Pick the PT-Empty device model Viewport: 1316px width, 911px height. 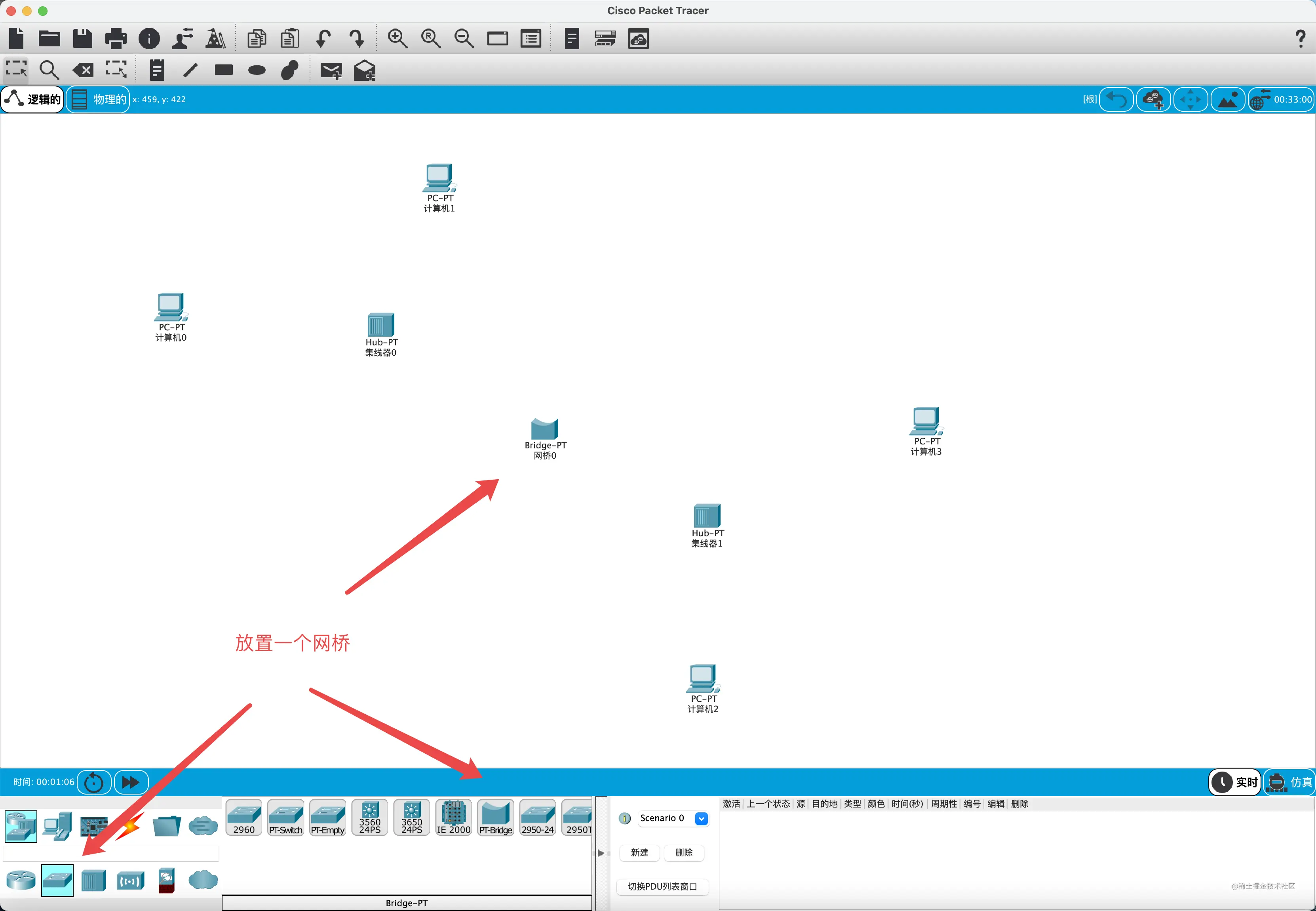pyautogui.click(x=328, y=818)
